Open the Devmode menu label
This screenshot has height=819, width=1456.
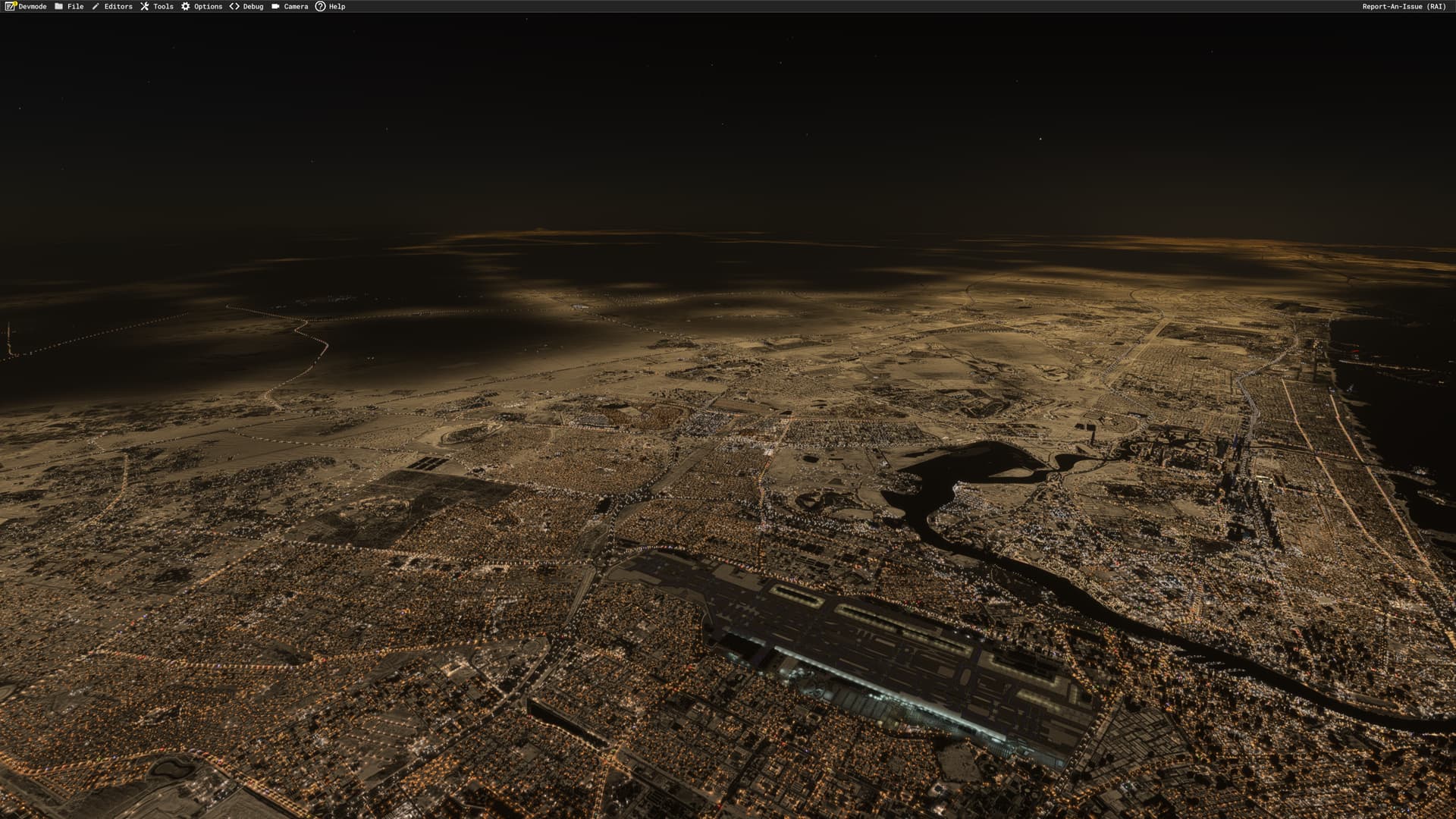click(33, 6)
